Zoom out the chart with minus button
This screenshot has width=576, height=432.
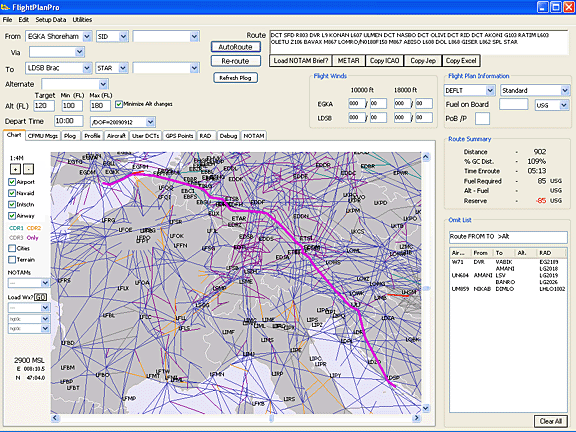pos(29,169)
